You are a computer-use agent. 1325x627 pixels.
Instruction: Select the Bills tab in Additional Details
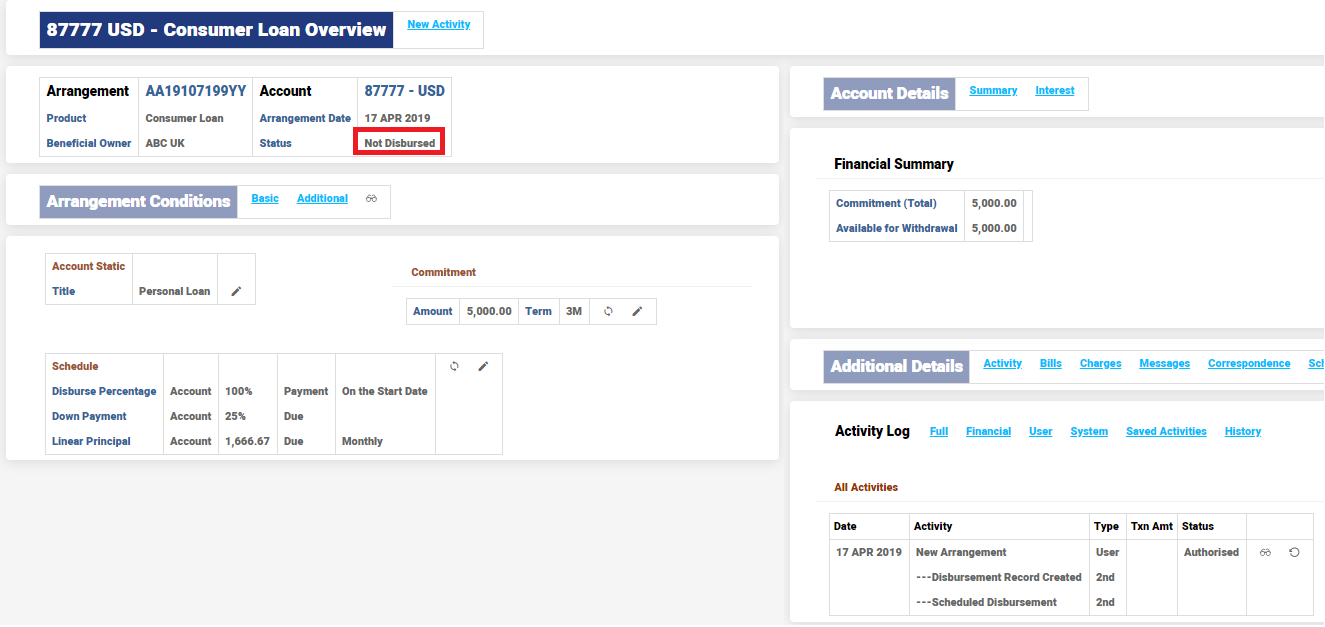click(x=1050, y=363)
